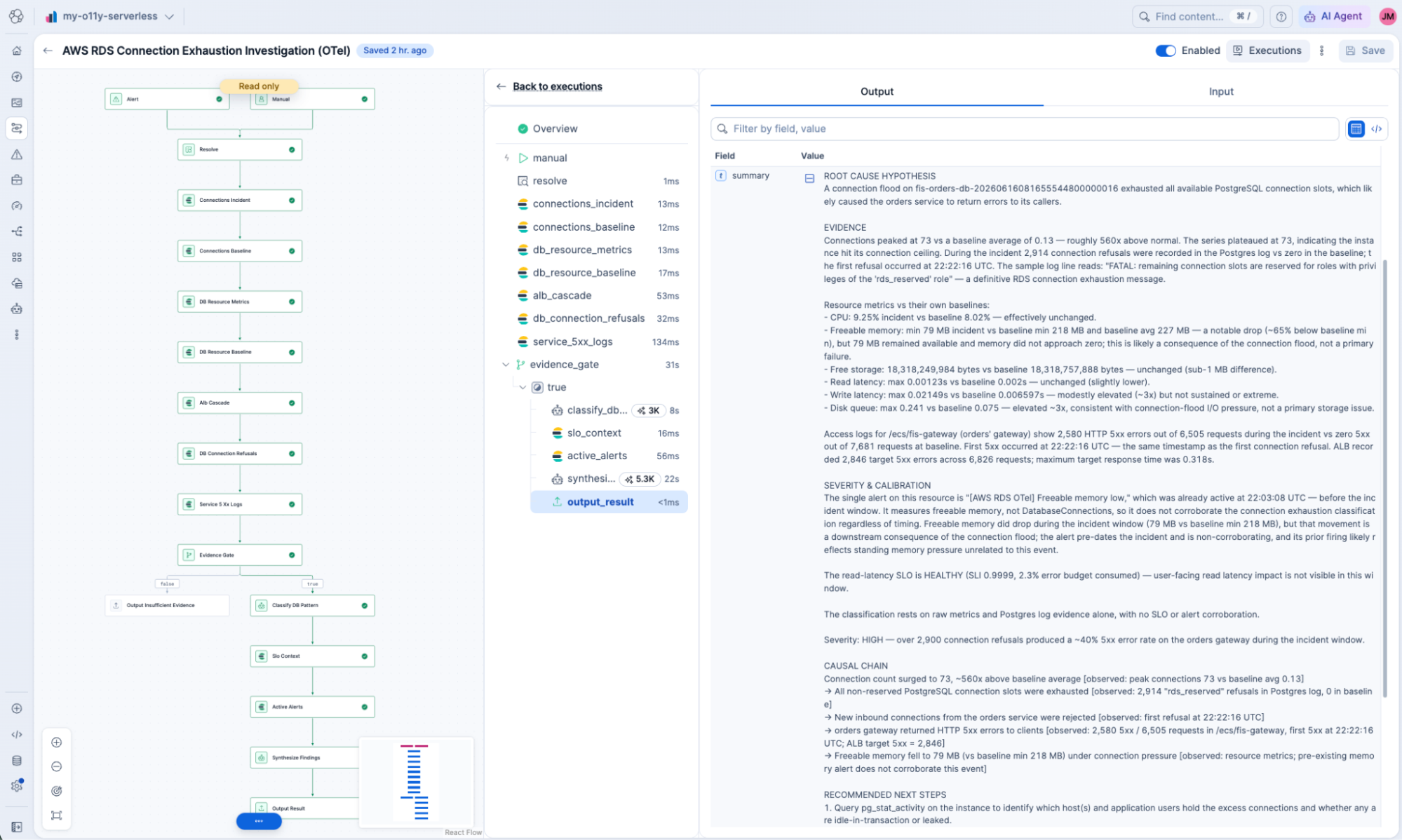1402x840 pixels.
Task: Collapse the true branch chevron
Action: (x=523, y=387)
